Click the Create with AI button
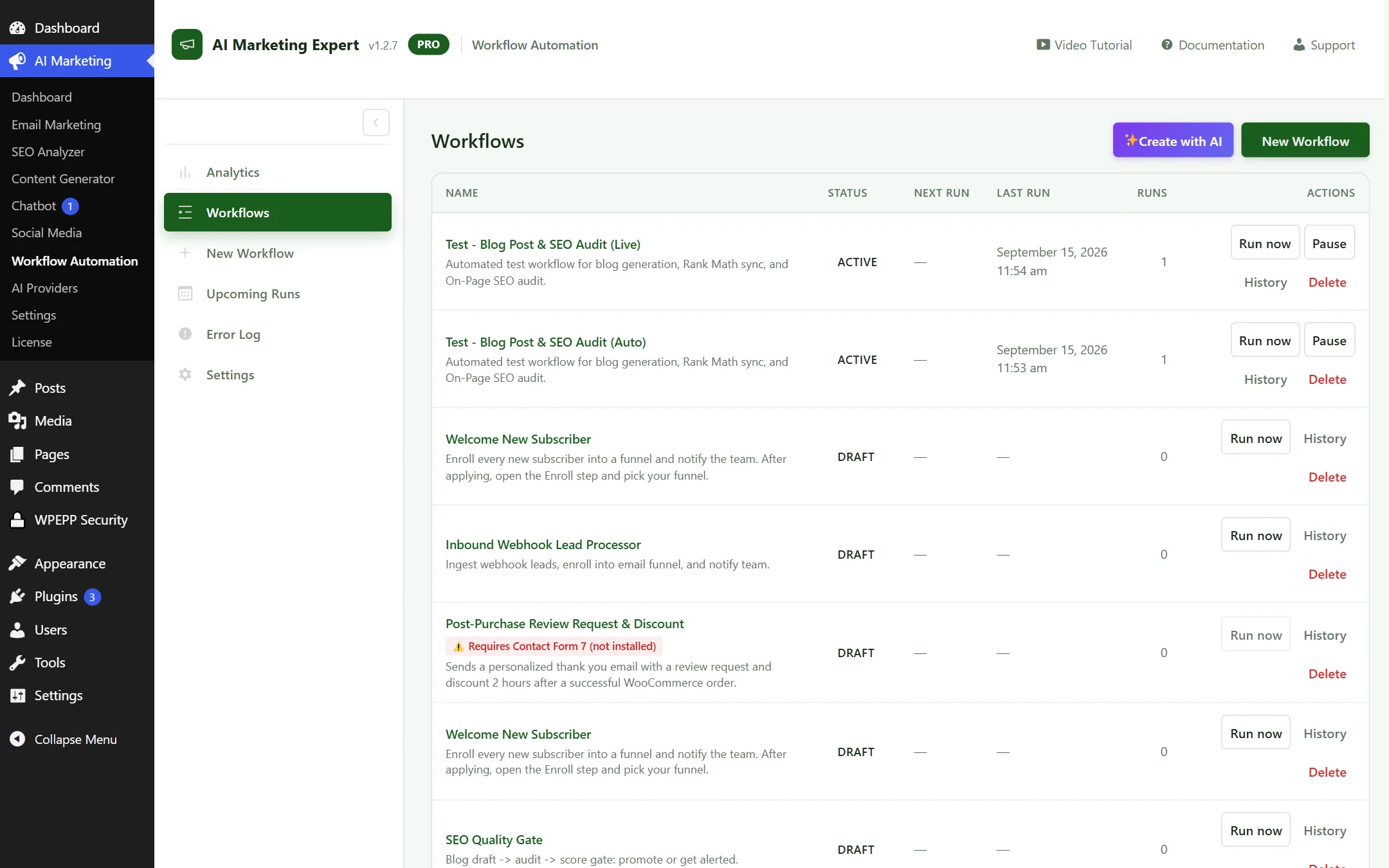This screenshot has width=1389, height=868. tap(1173, 140)
